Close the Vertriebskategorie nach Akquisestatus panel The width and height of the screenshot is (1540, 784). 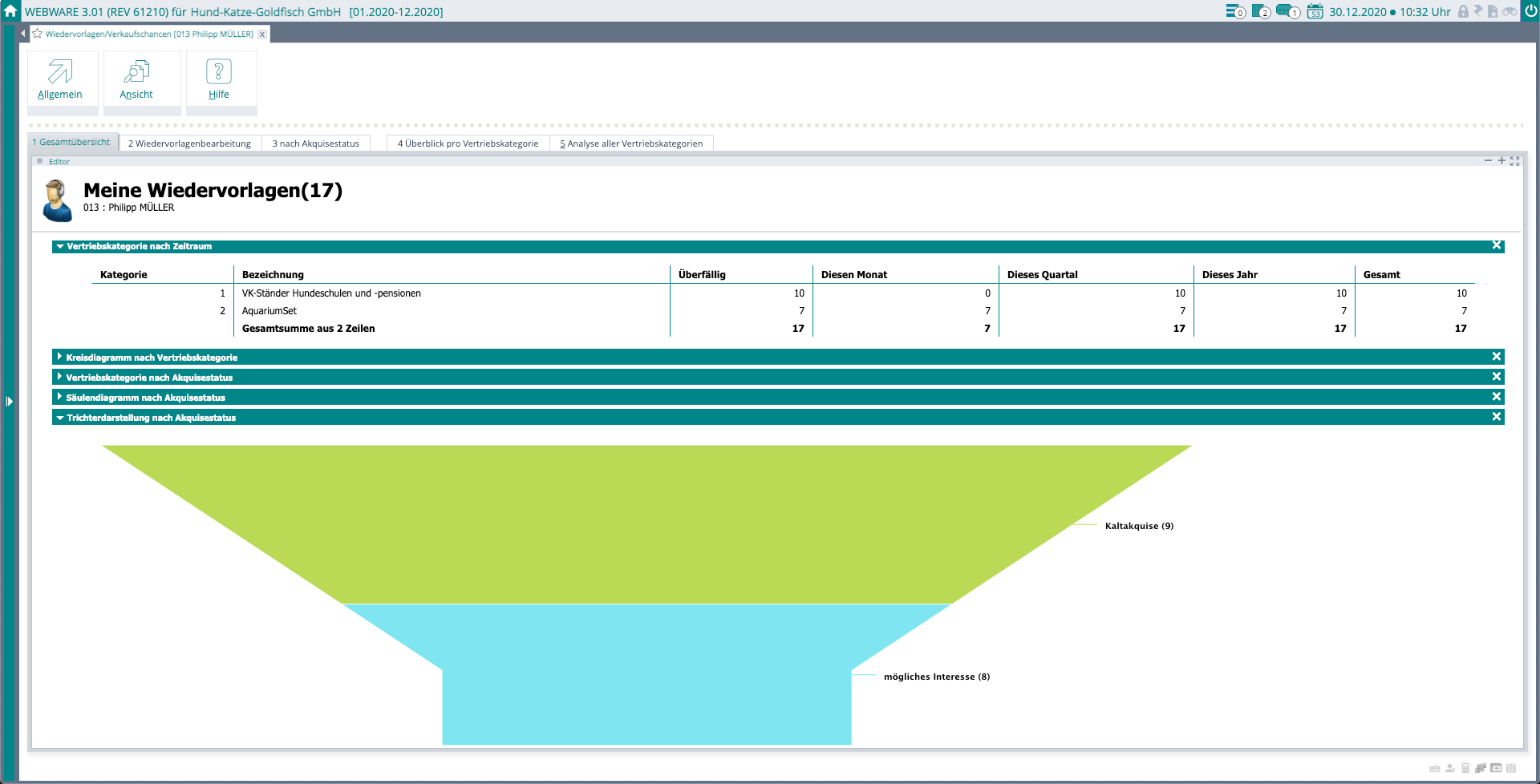coord(1496,377)
